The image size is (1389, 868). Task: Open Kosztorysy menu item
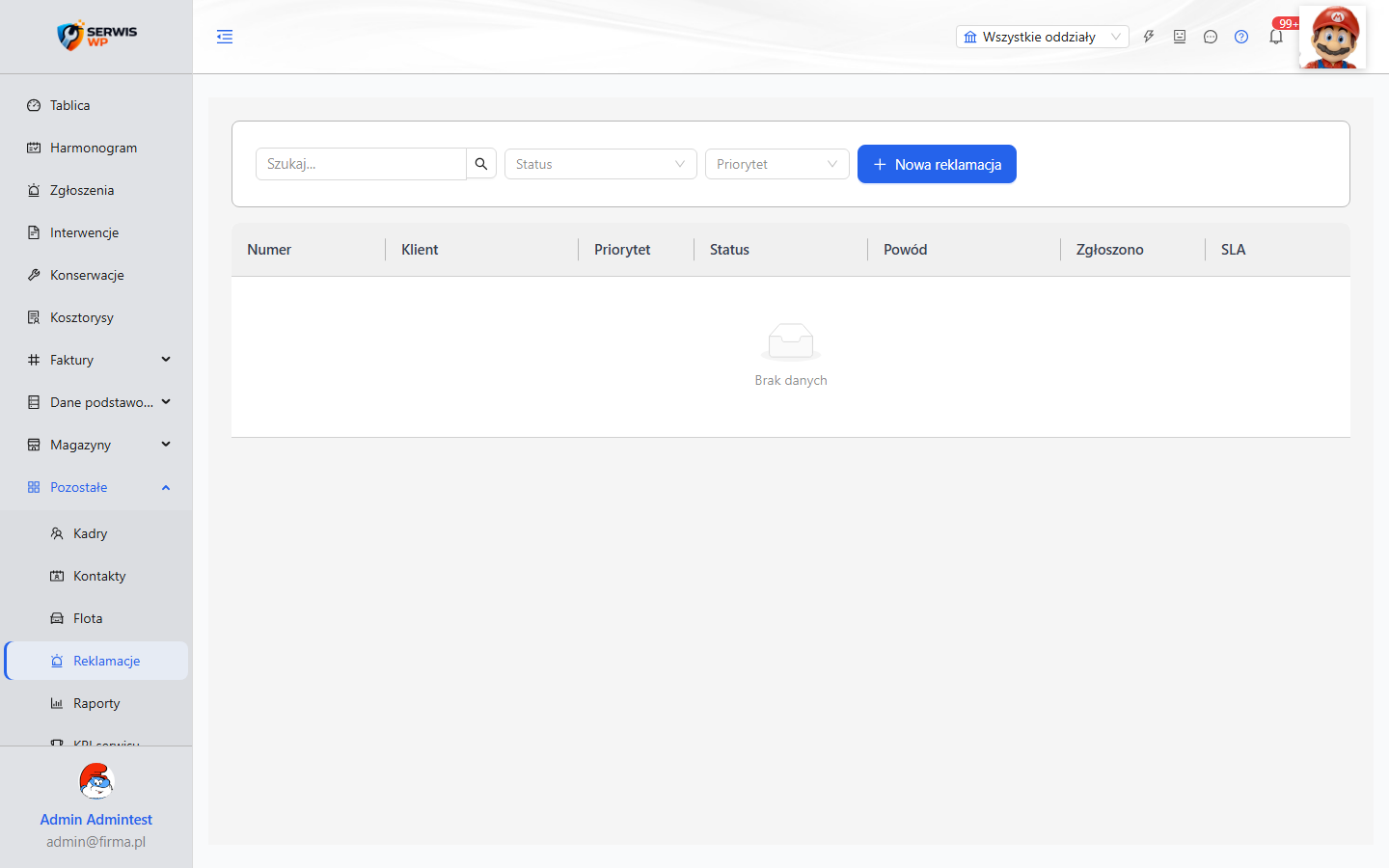(x=96, y=317)
